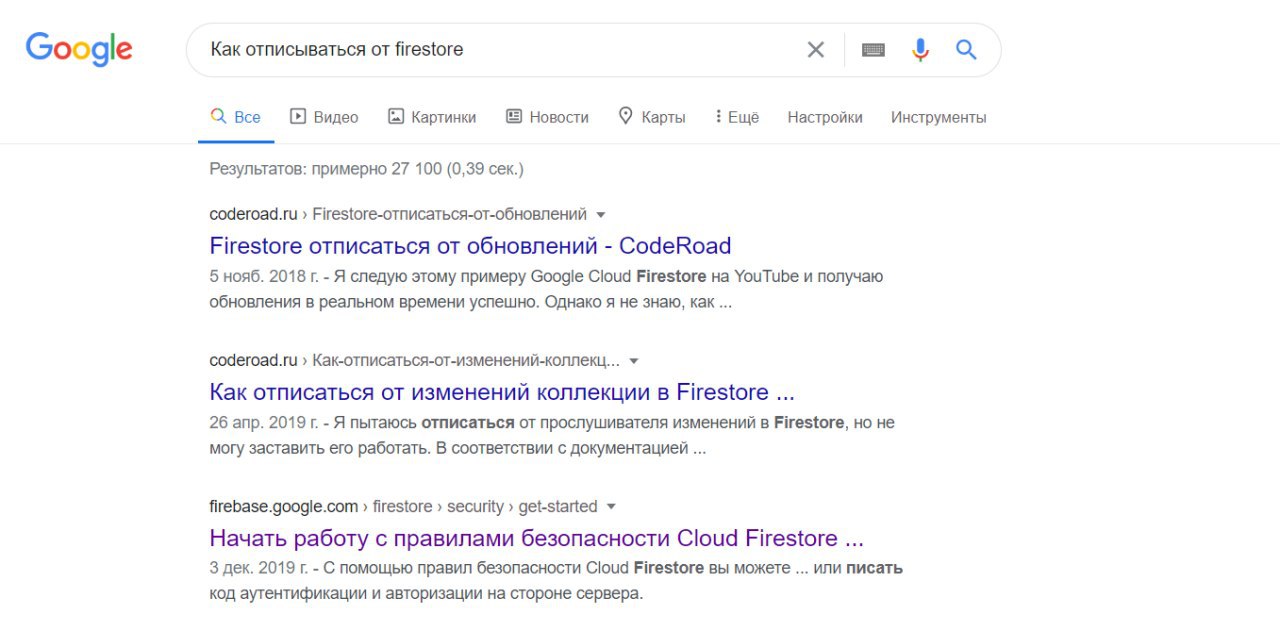This screenshot has width=1280, height=631.
Task: Switch to the Карты tab
Action: pyautogui.click(x=652, y=117)
